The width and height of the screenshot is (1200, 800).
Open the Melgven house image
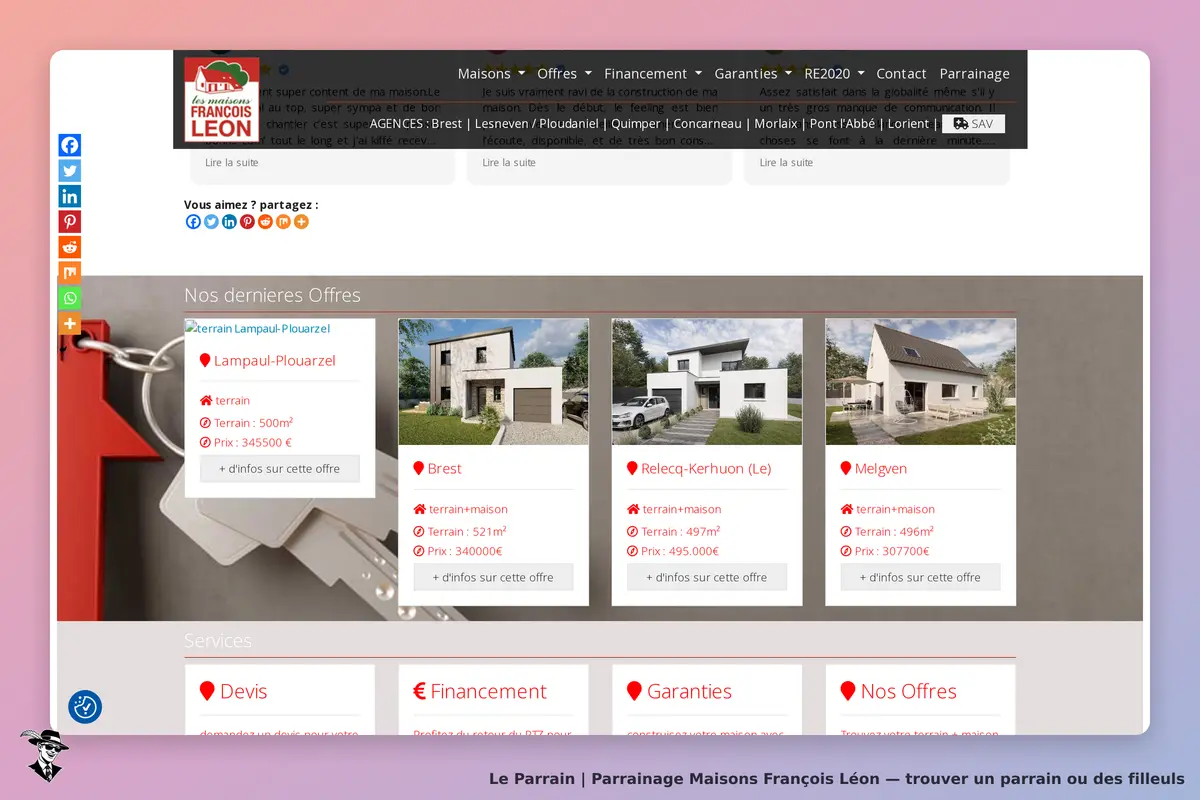pos(920,382)
